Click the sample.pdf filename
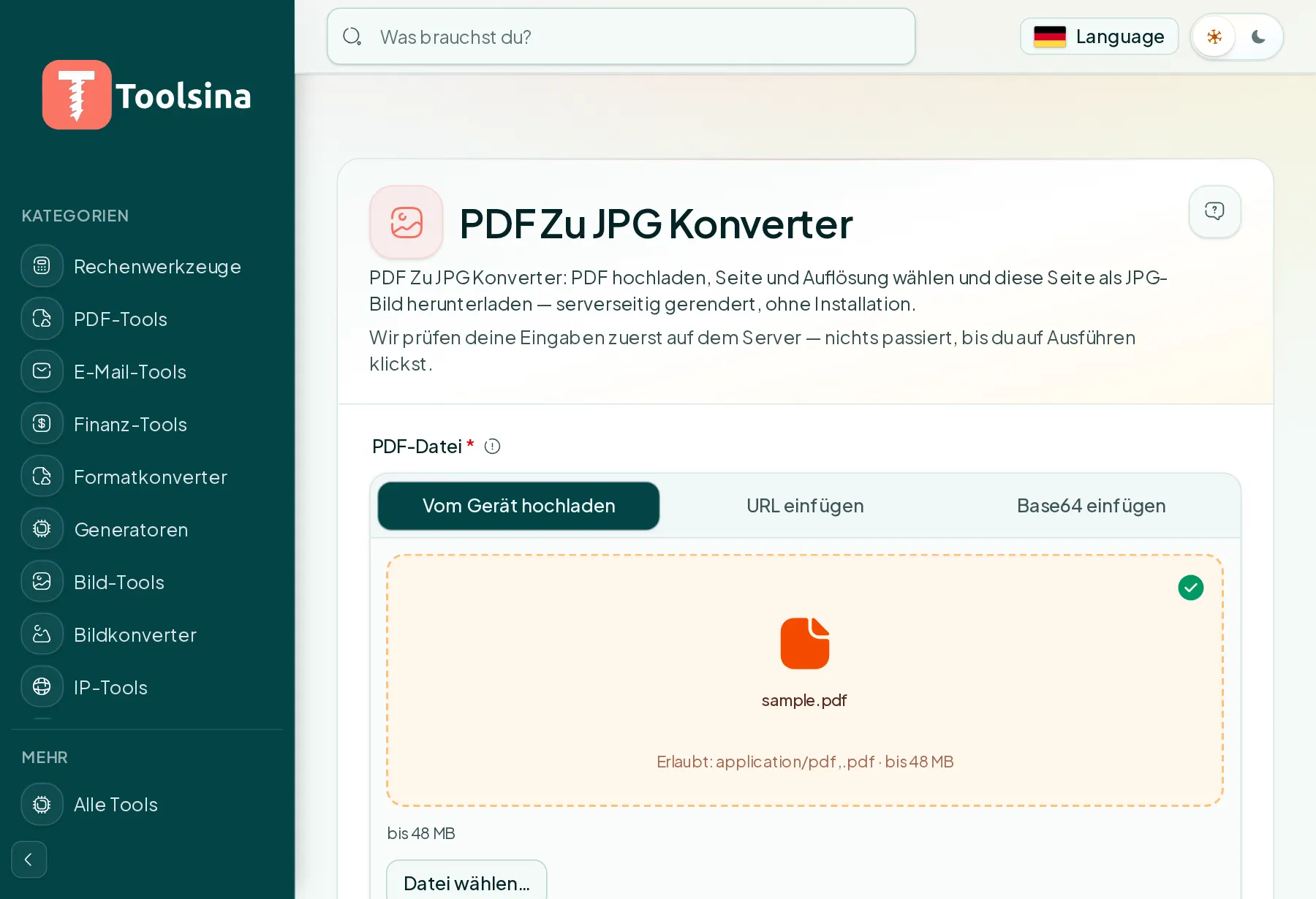This screenshot has height=899, width=1316. pos(804,700)
